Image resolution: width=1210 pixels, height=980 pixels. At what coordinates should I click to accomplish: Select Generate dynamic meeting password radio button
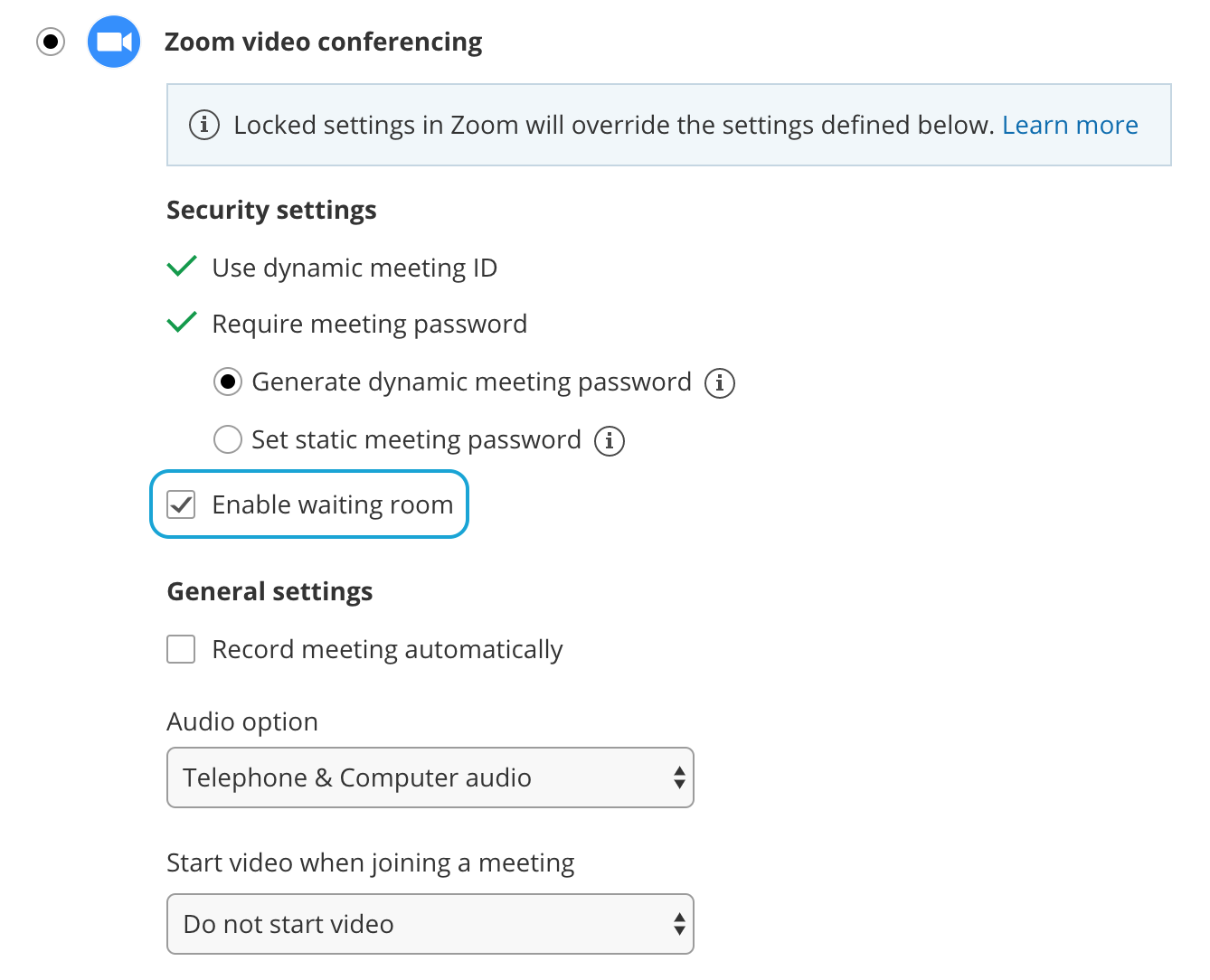tap(228, 382)
